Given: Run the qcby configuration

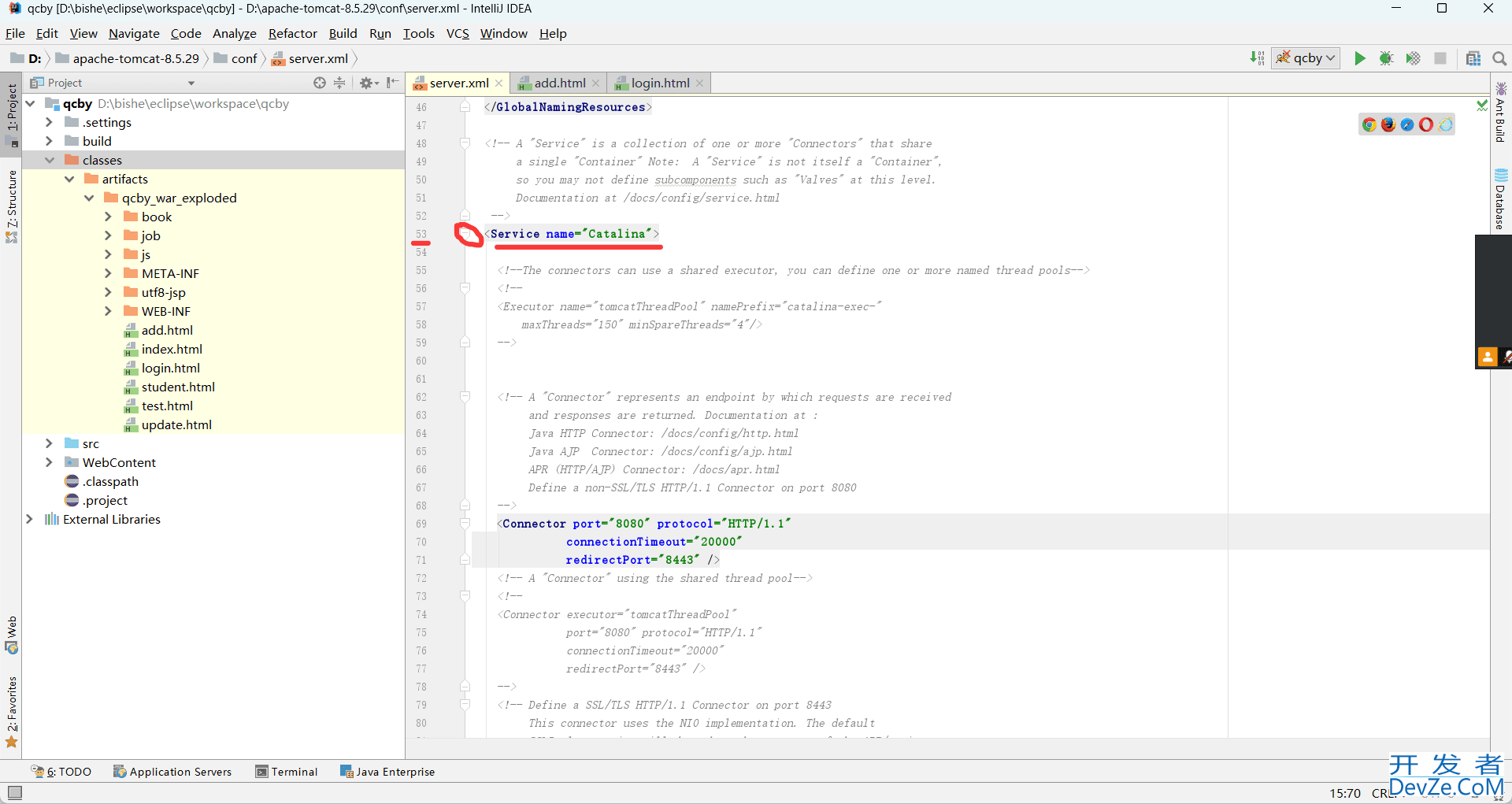Looking at the screenshot, I should (1359, 58).
